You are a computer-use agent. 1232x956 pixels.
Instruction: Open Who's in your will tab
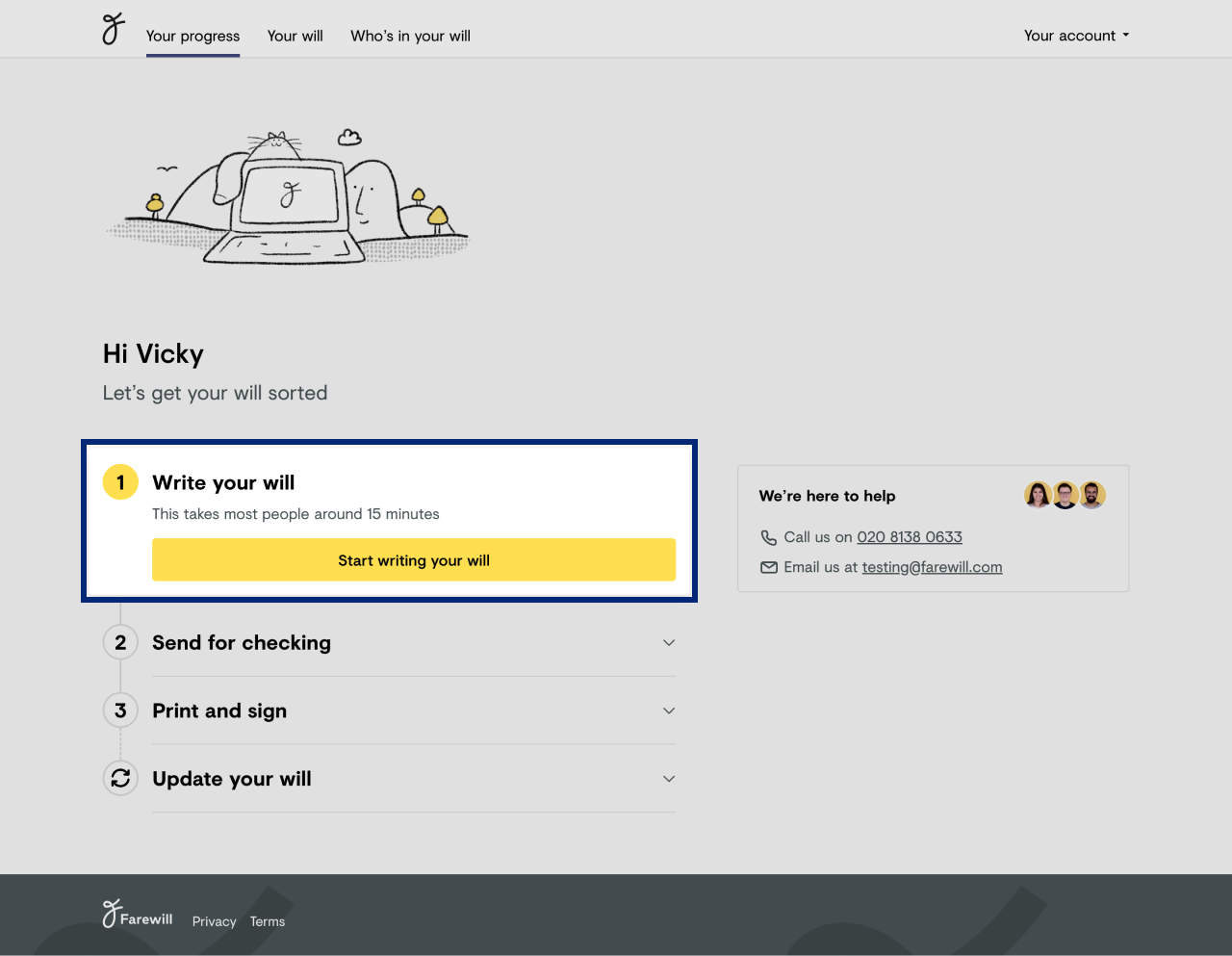click(x=410, y=36)
